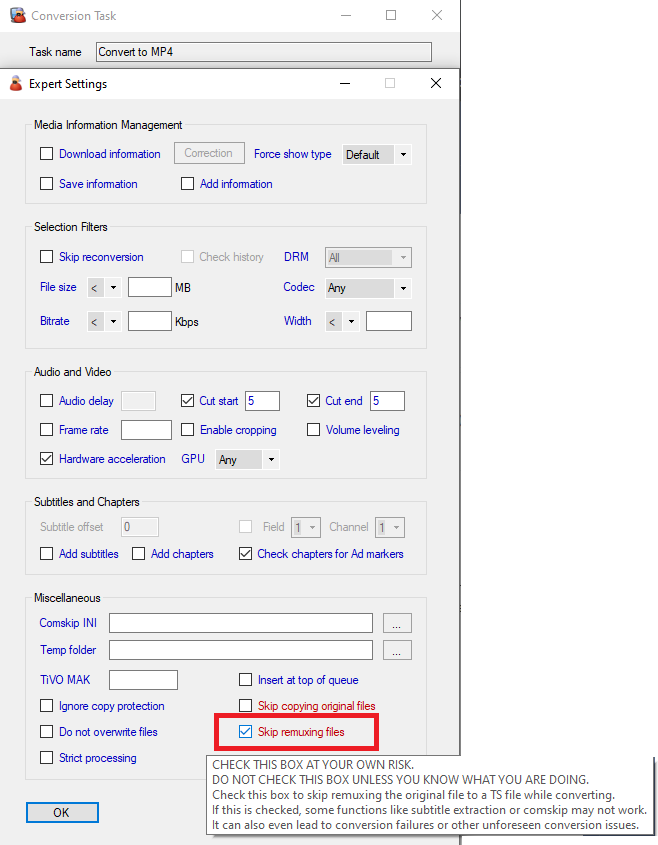Click the TiVO MAK input field
The height and width of the screenshot is (845, 658).
pyautogui.click(x=143, y=680)
